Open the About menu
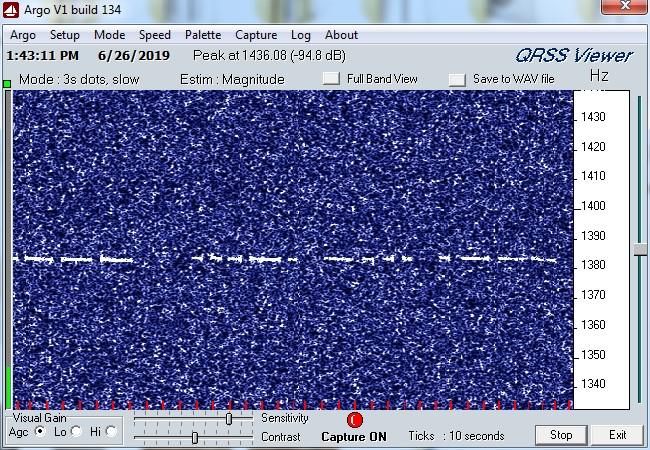Screen dimensions: 650x450 coord(341,35)
